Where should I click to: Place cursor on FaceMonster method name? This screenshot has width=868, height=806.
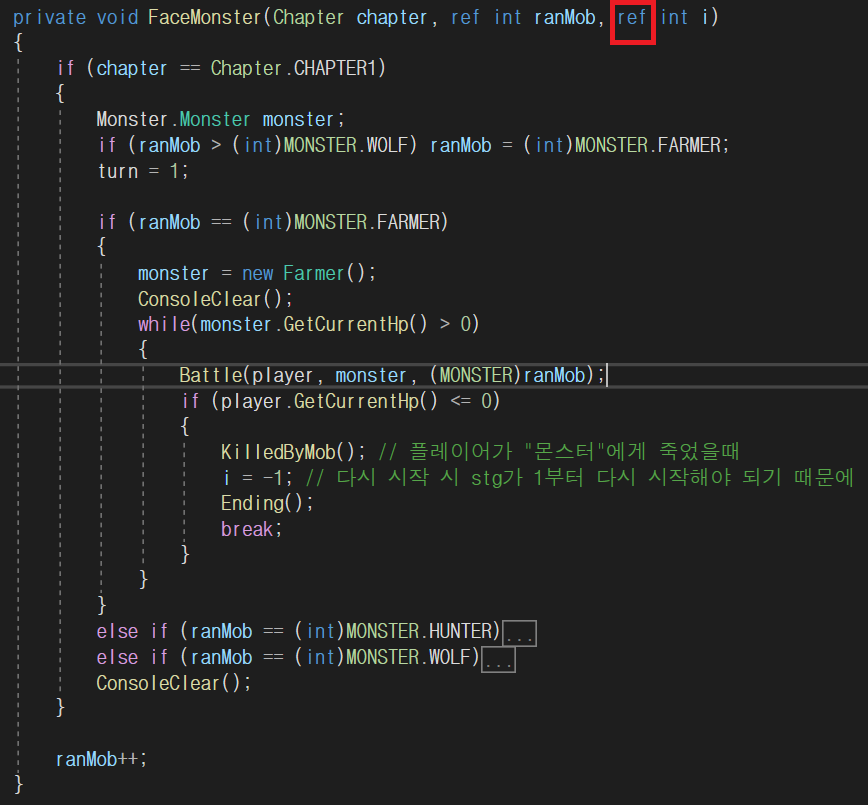coord(204,17)
